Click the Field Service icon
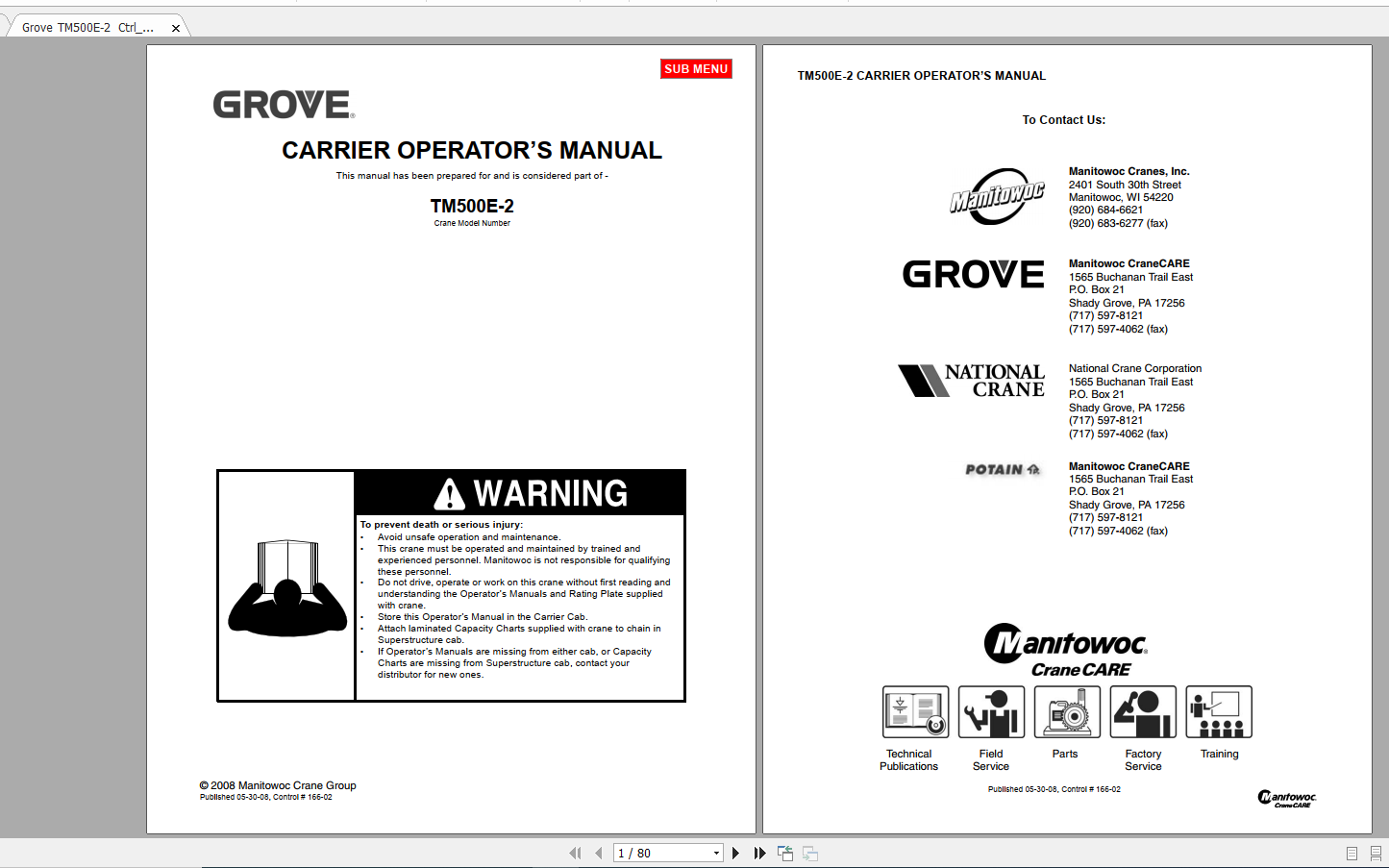Viewport: 1389px width, 868px height. click(x=991, y=711)
